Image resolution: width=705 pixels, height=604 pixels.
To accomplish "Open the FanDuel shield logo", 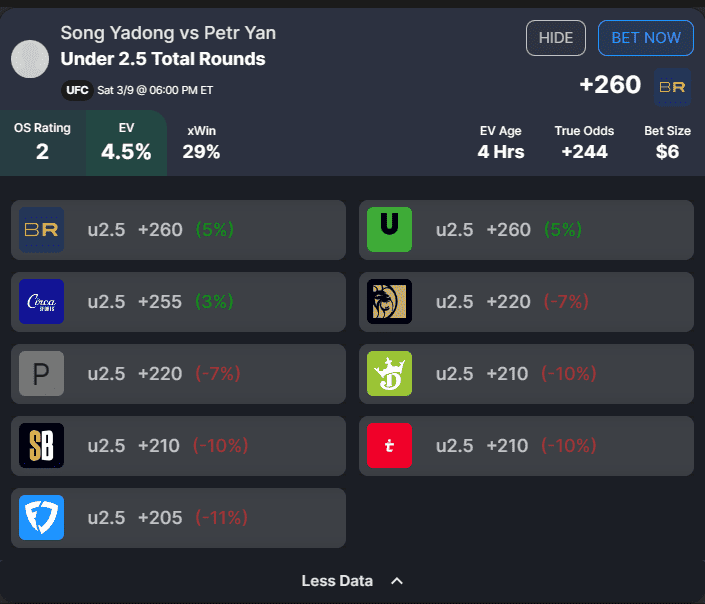I will pyautogui.click(x=41, y=518).
